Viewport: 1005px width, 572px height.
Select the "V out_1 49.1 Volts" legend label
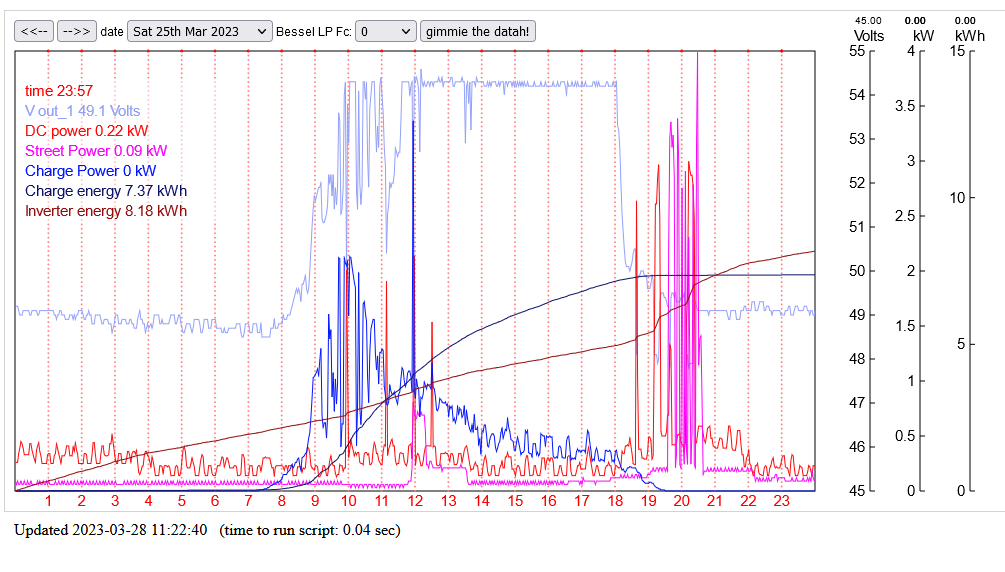tap(82, 111)
